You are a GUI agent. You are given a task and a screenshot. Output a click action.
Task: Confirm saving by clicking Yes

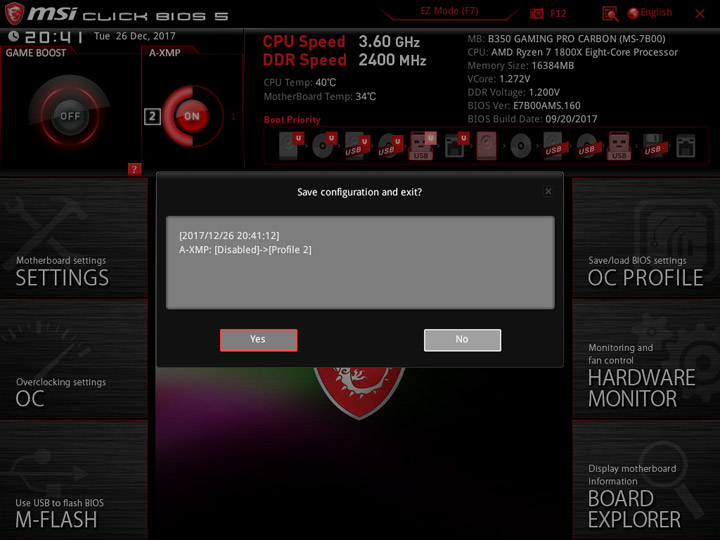click(259, 340)
